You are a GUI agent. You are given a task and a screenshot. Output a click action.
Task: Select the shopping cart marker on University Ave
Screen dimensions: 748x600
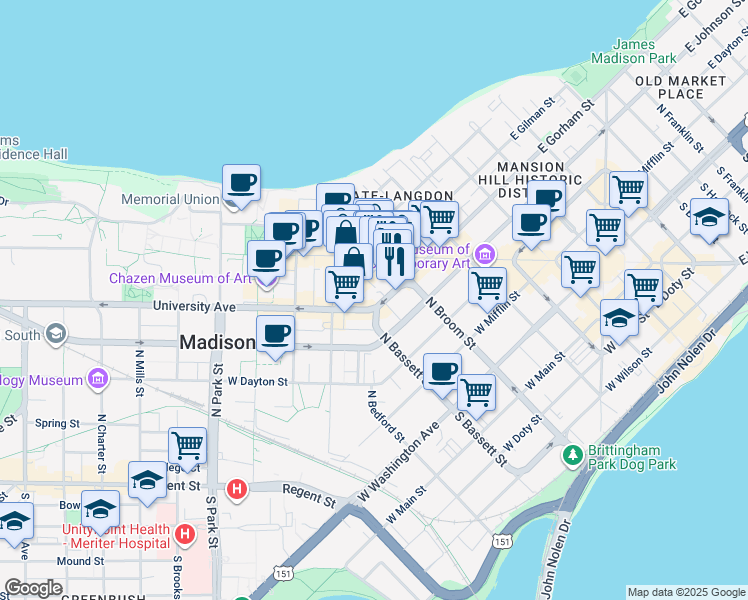tap(344, 286)
